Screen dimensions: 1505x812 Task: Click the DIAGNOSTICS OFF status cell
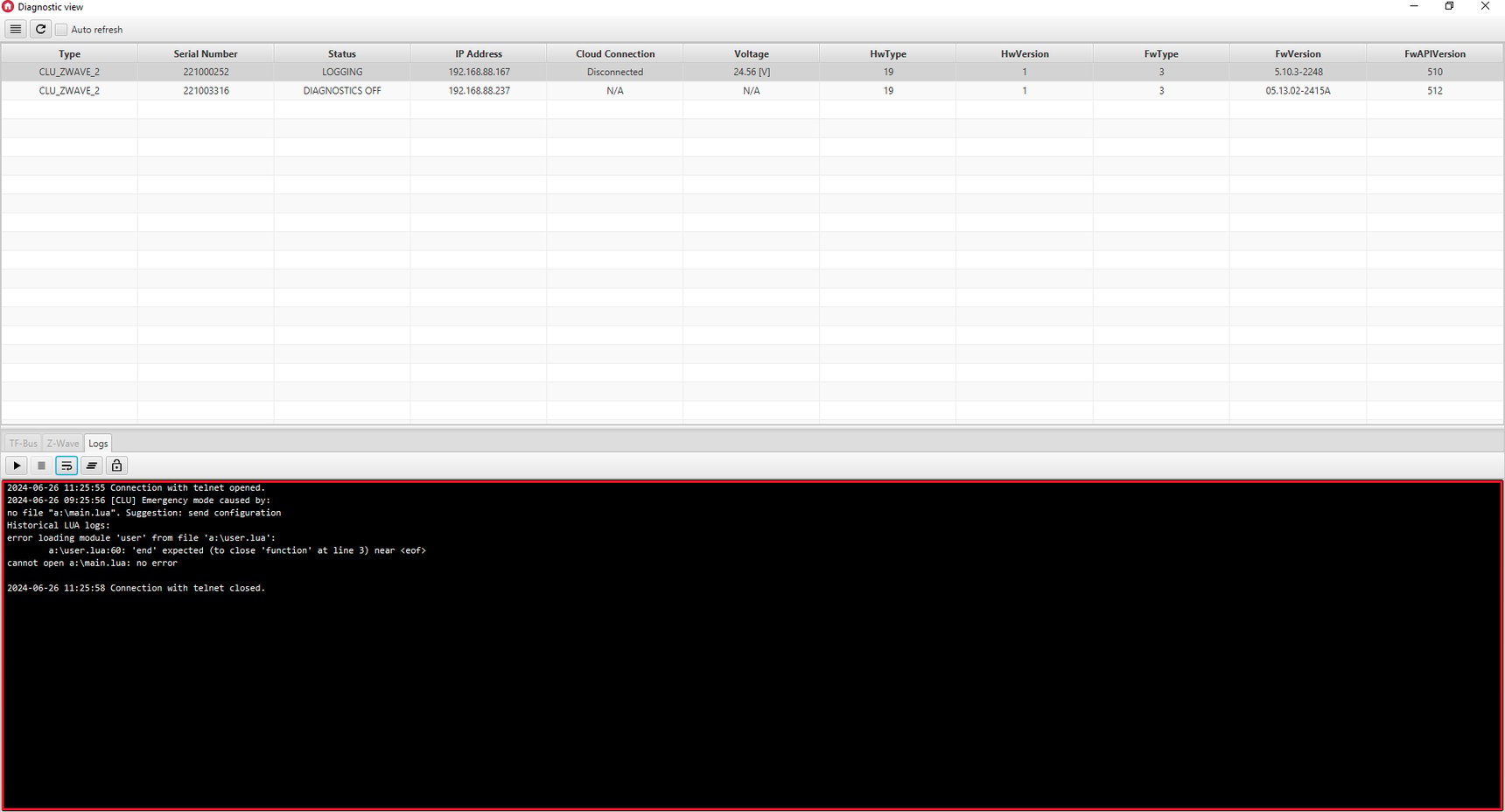coord(342,90)
